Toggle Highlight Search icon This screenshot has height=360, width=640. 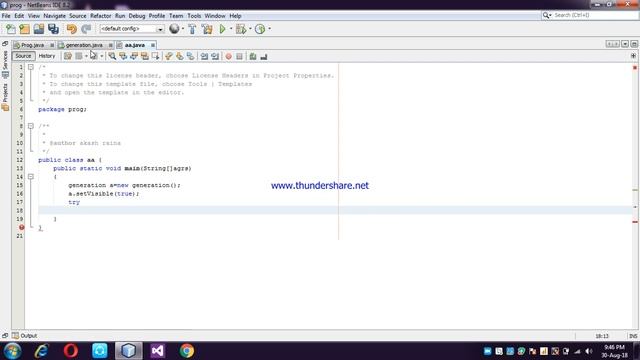point(144,56)
